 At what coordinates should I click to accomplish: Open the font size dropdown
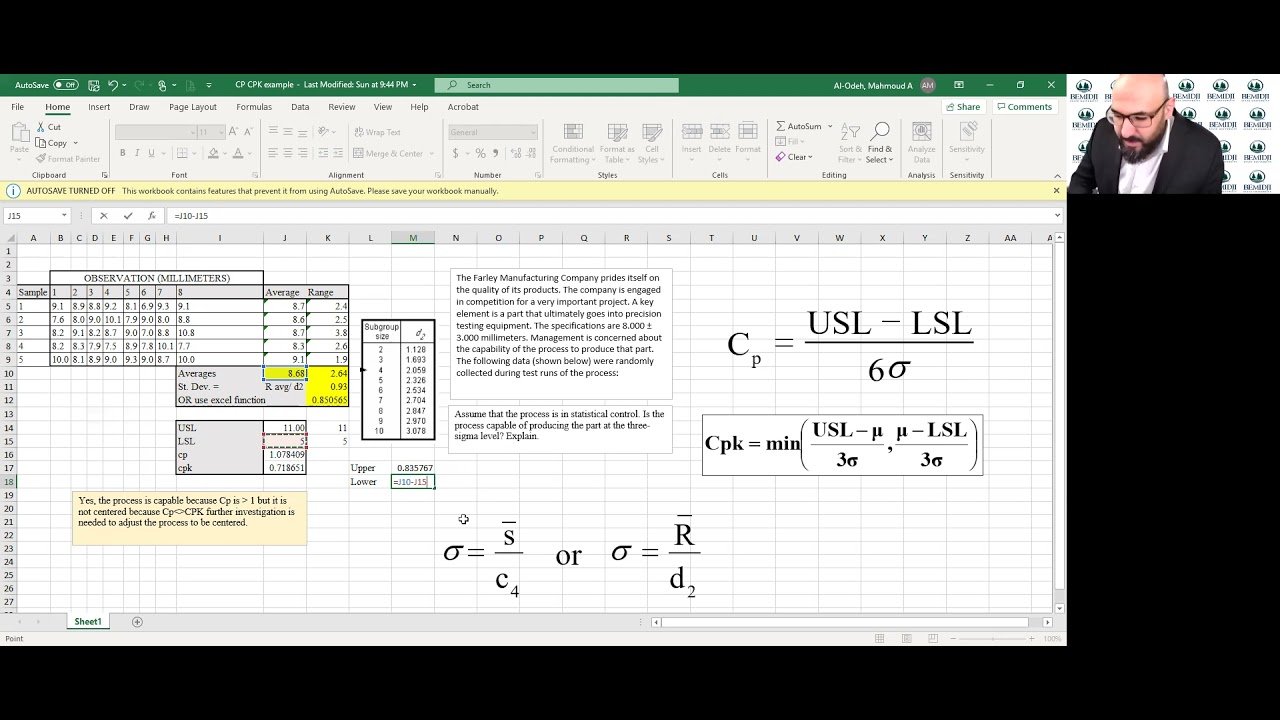point(220,132)
